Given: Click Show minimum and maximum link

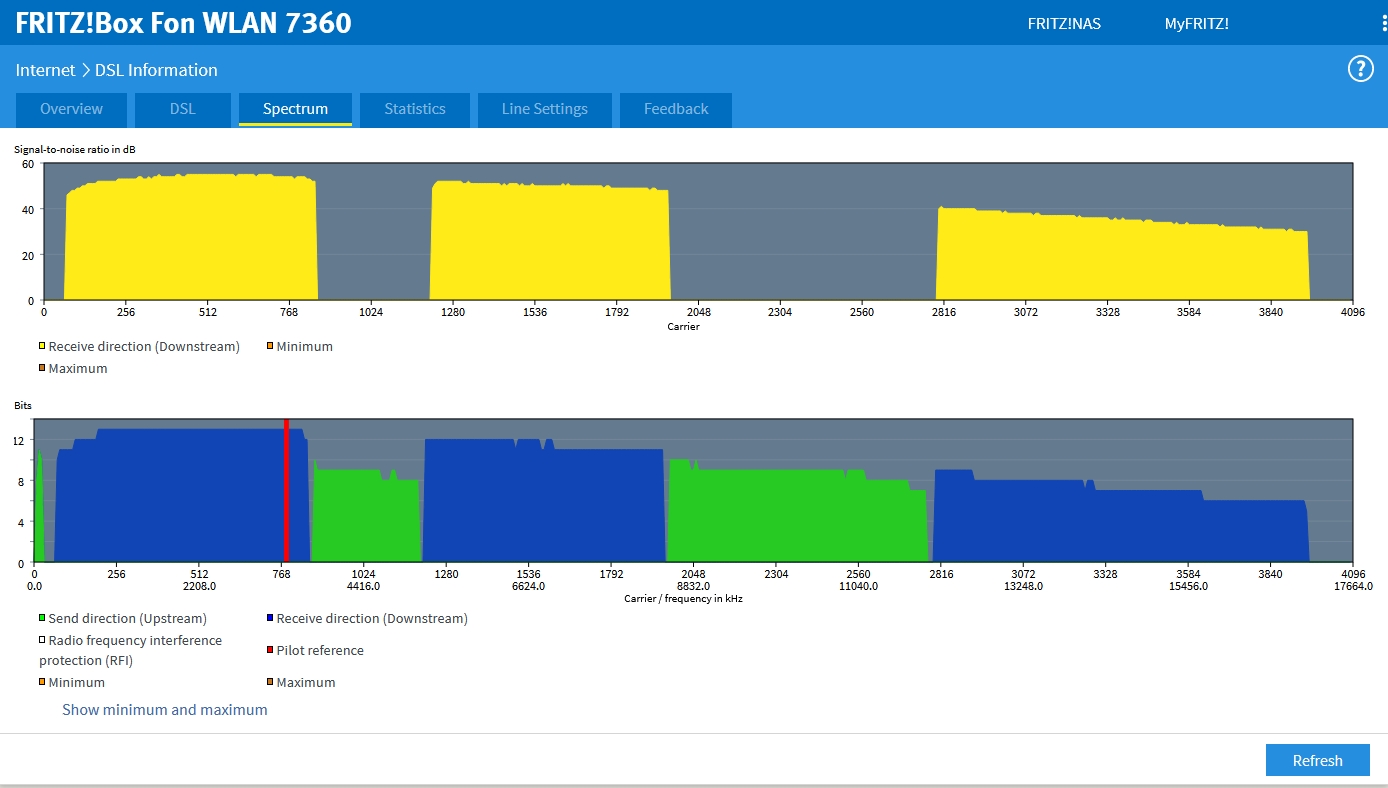Looking at the screenshot, I should 165,709.
